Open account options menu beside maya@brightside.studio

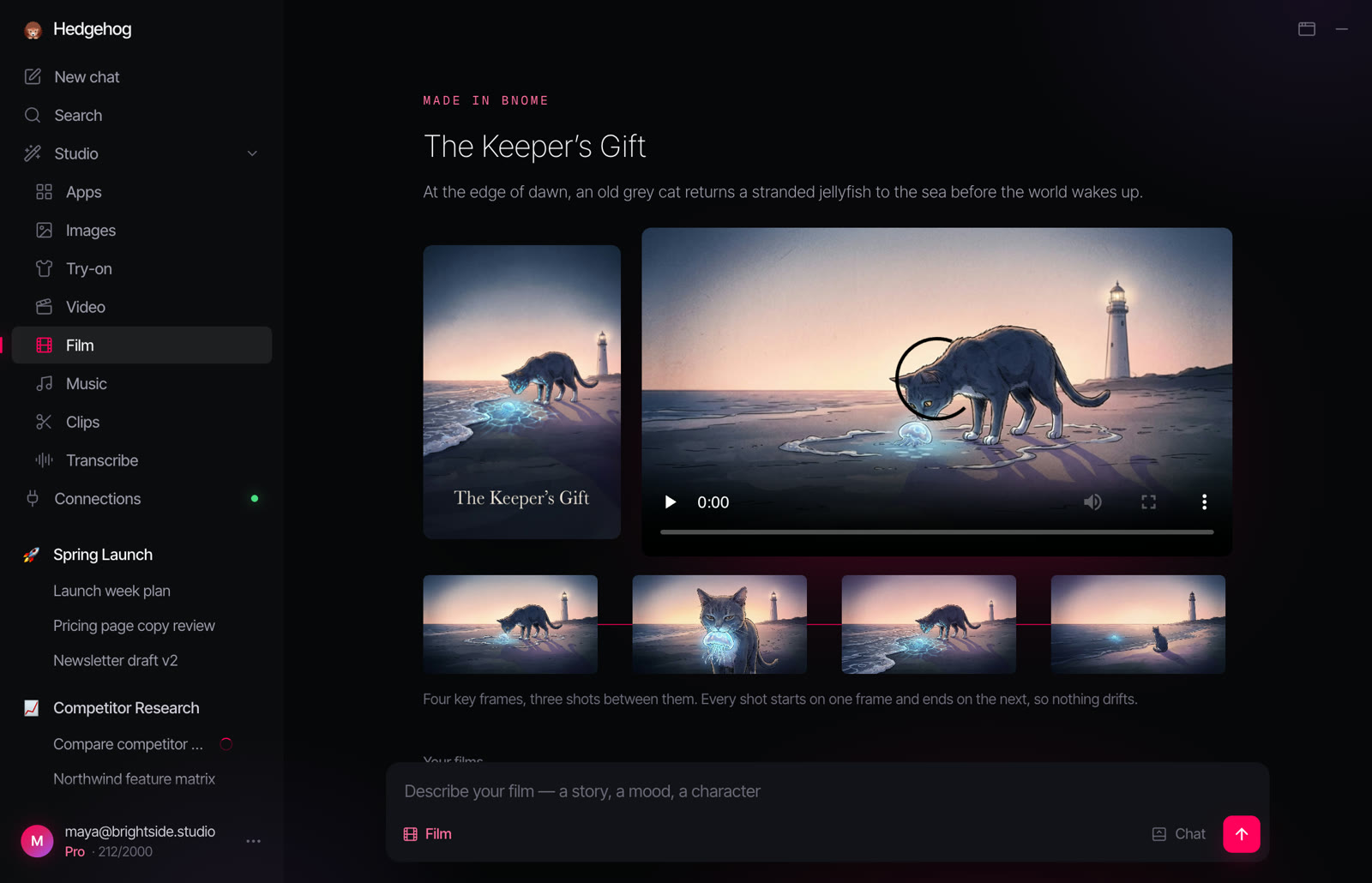[x=253, y=841]
